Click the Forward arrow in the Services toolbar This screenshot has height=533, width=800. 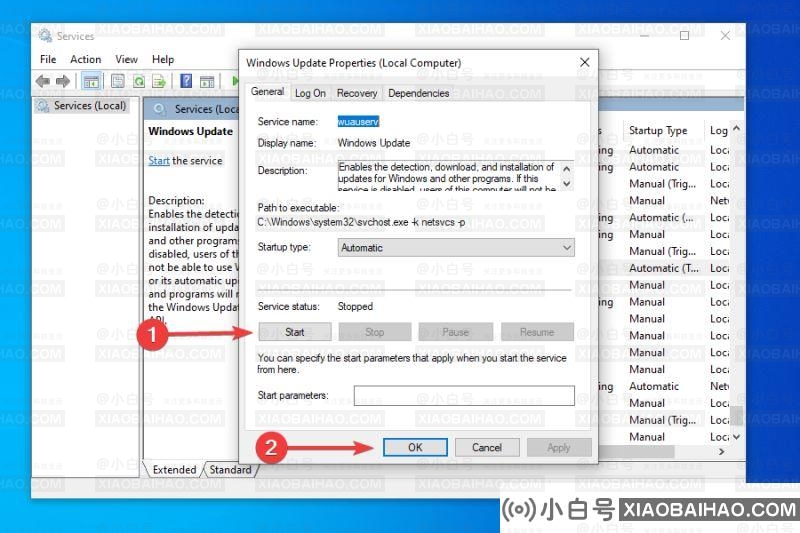pos(63,81)
